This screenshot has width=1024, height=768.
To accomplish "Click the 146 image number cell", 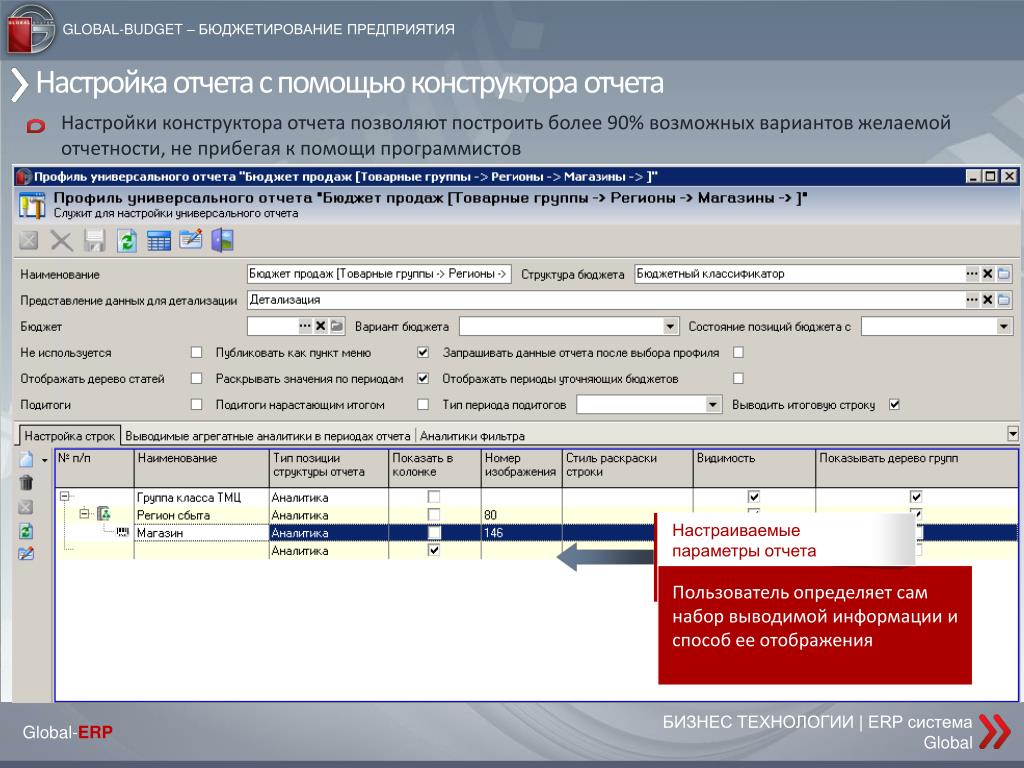I will 521,533.
